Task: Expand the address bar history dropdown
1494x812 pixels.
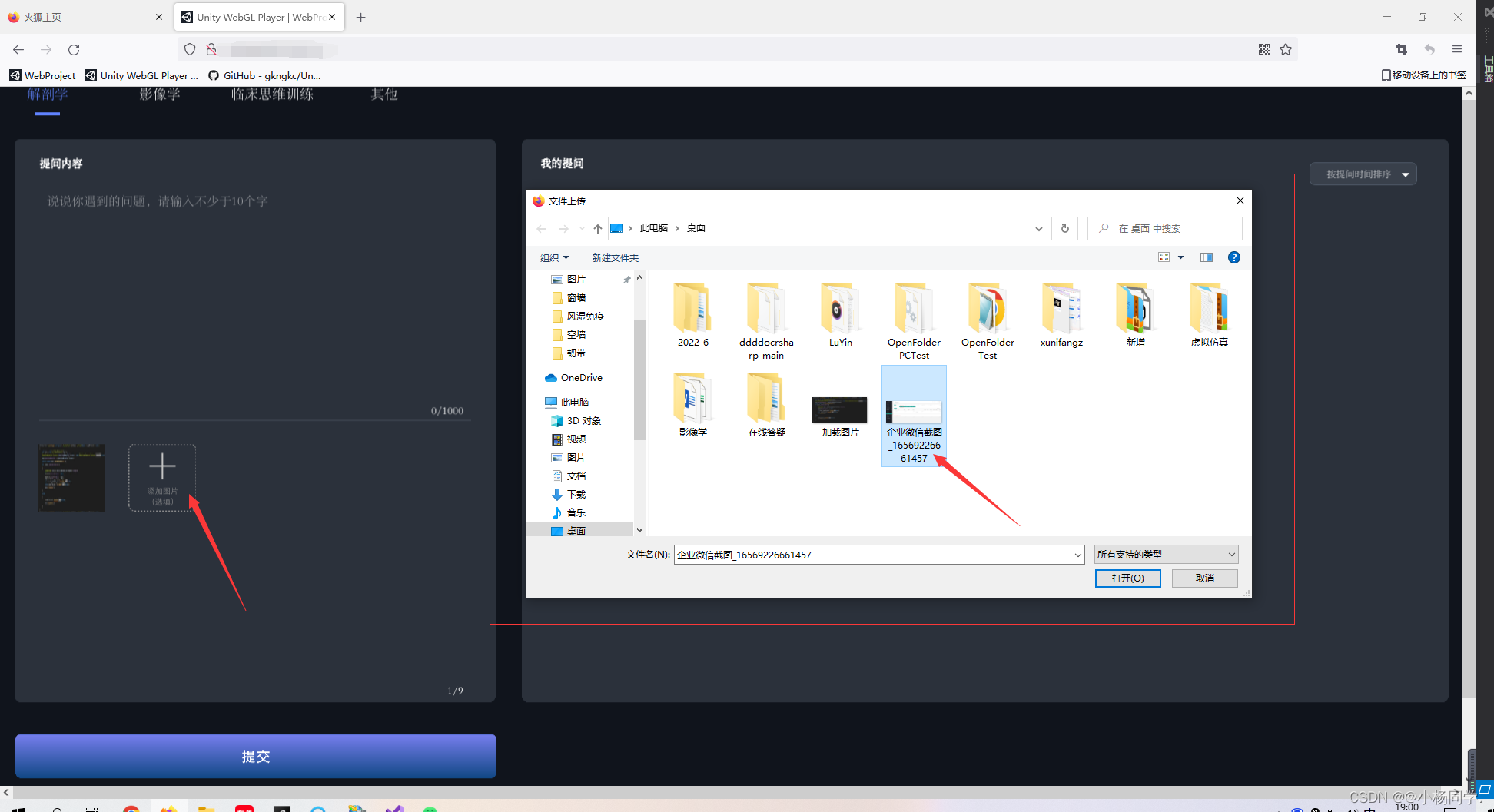Action: pyautogui.click(x=1038, y=228)
